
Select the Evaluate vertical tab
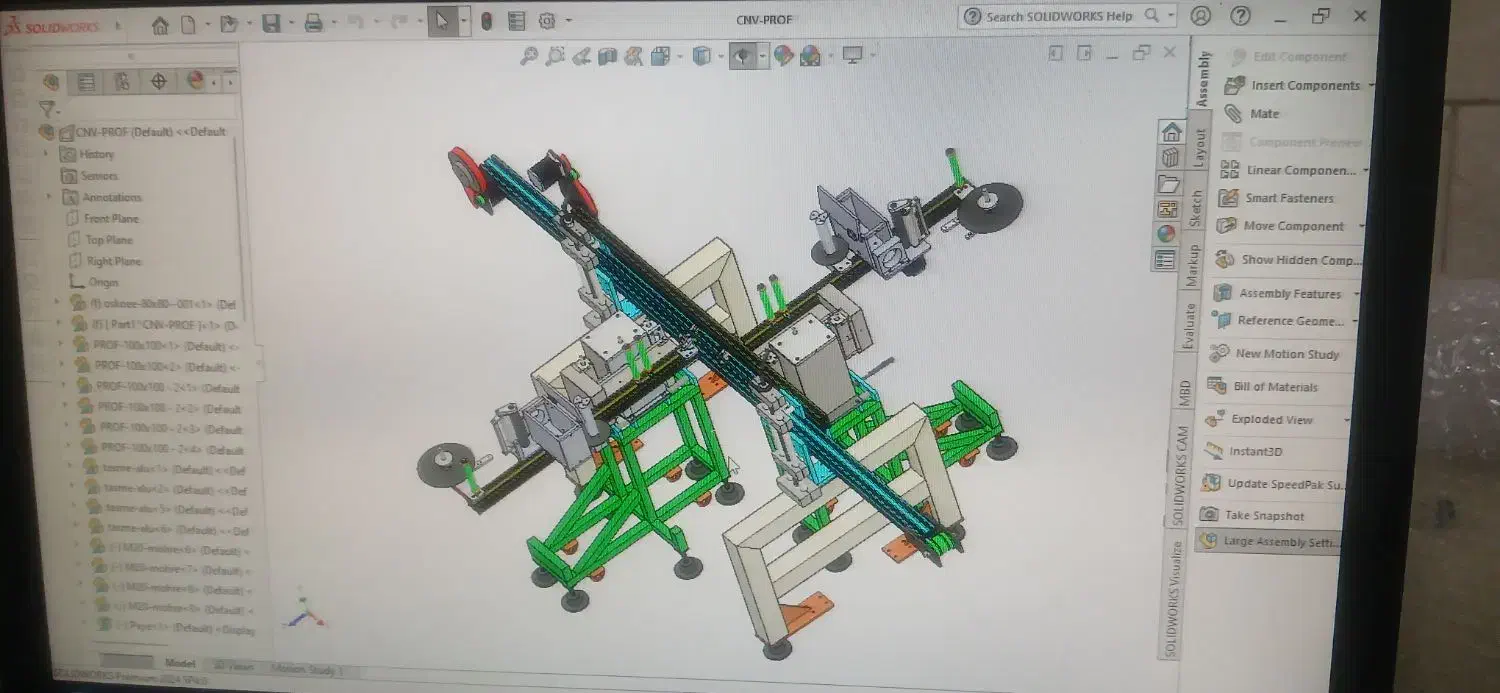(1188, 326)
